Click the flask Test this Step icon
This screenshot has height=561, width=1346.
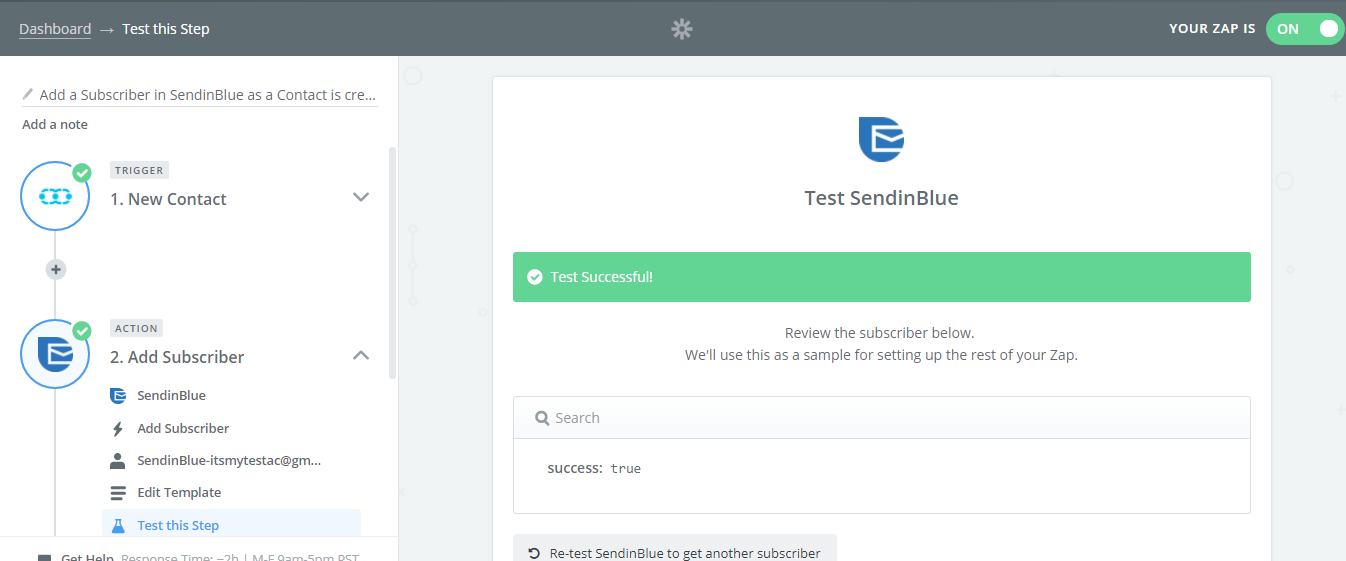coord(118,525)
